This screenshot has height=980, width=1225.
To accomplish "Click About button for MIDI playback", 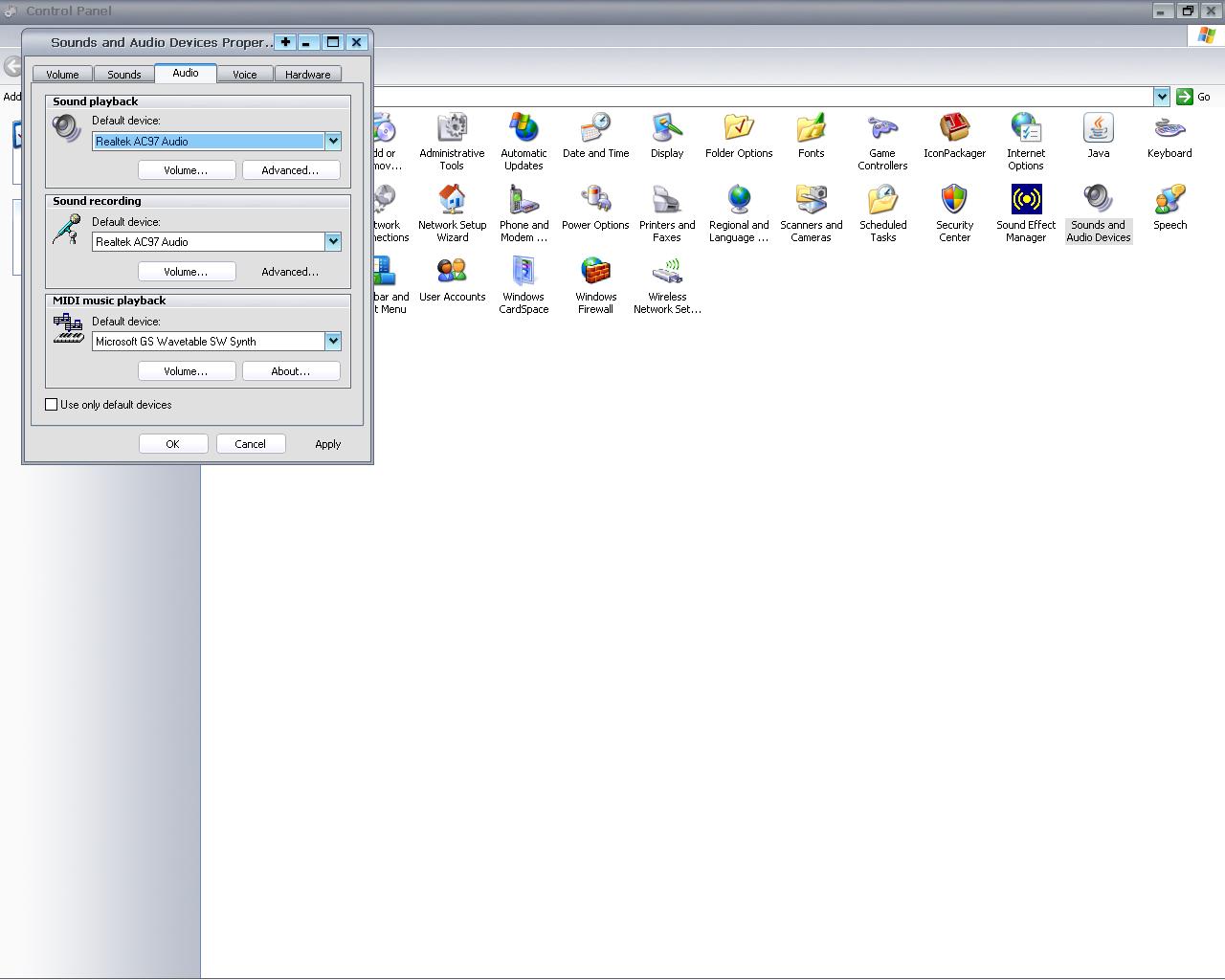I will point(291,371).
